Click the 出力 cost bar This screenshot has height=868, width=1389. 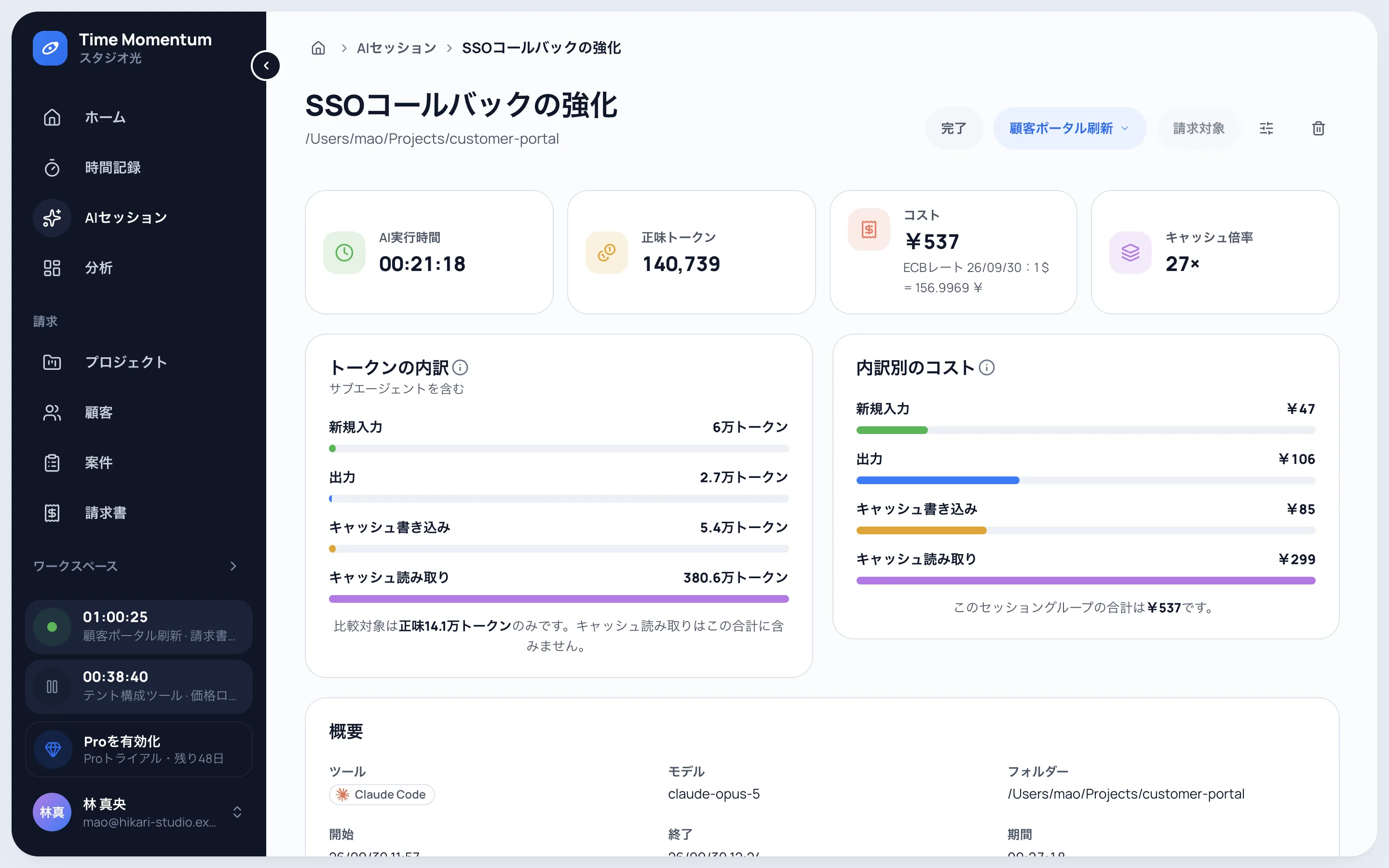pos(1085,480)
